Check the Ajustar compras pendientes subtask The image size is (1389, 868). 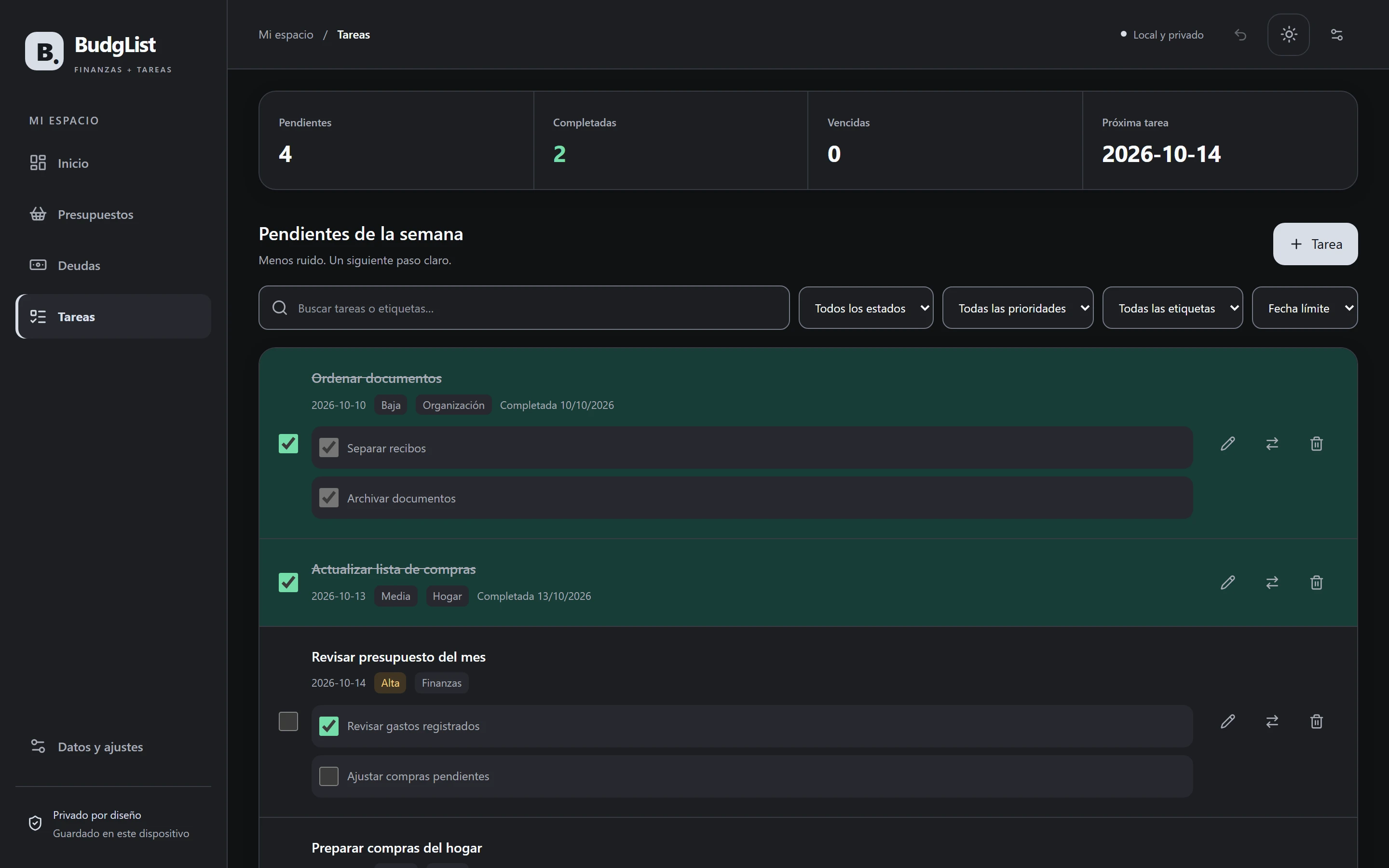click(x=329, y=776)
